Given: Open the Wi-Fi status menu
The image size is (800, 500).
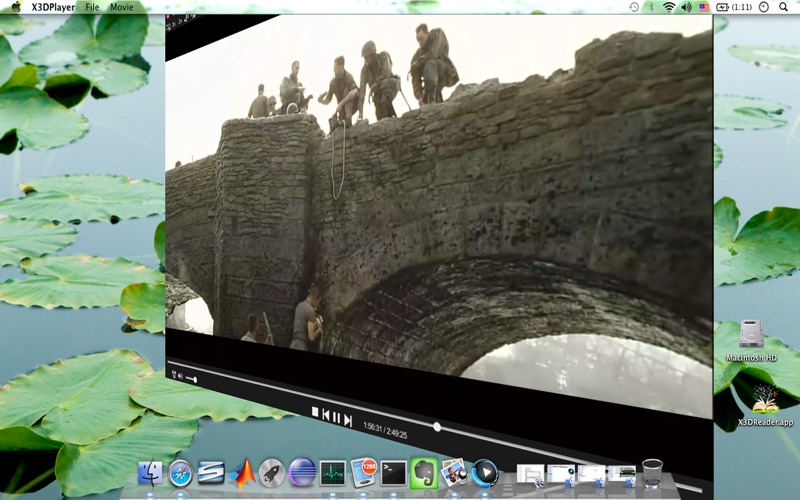Looking at the screenshot, I should [x=668, y=7].
